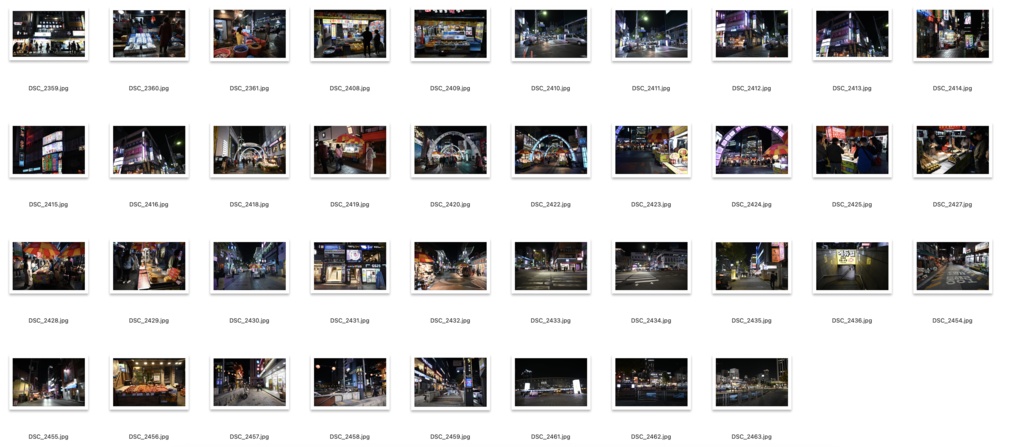Click the file name DSC_2360.jpg
1024x447 pixels.
tap(149, 88)
